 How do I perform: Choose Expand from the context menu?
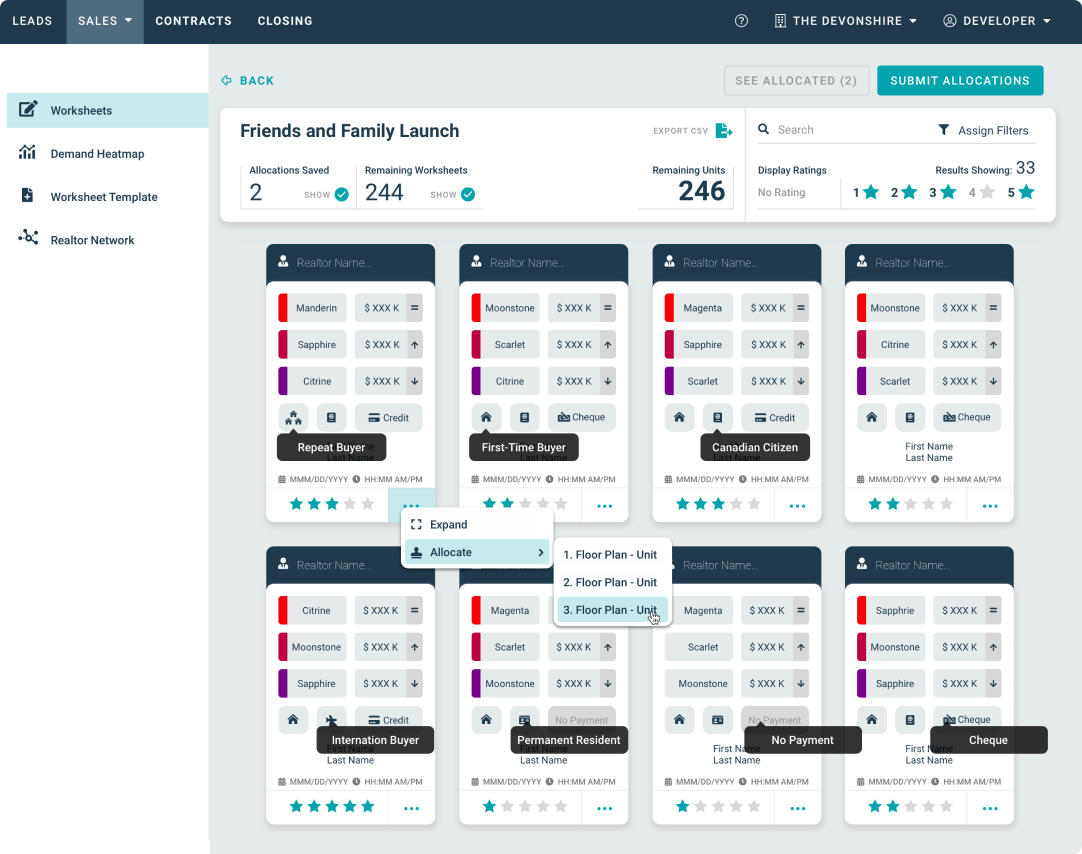[448, 525]
